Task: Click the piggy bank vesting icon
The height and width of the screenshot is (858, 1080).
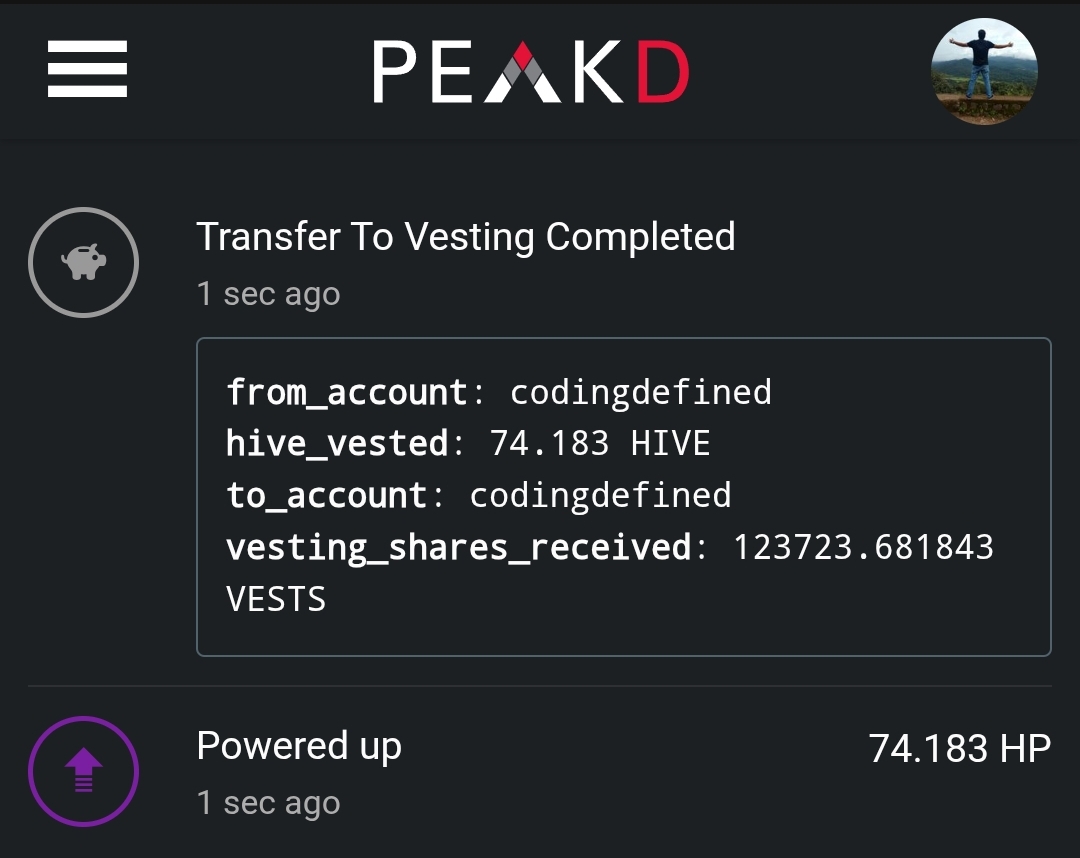Action: 83,262
